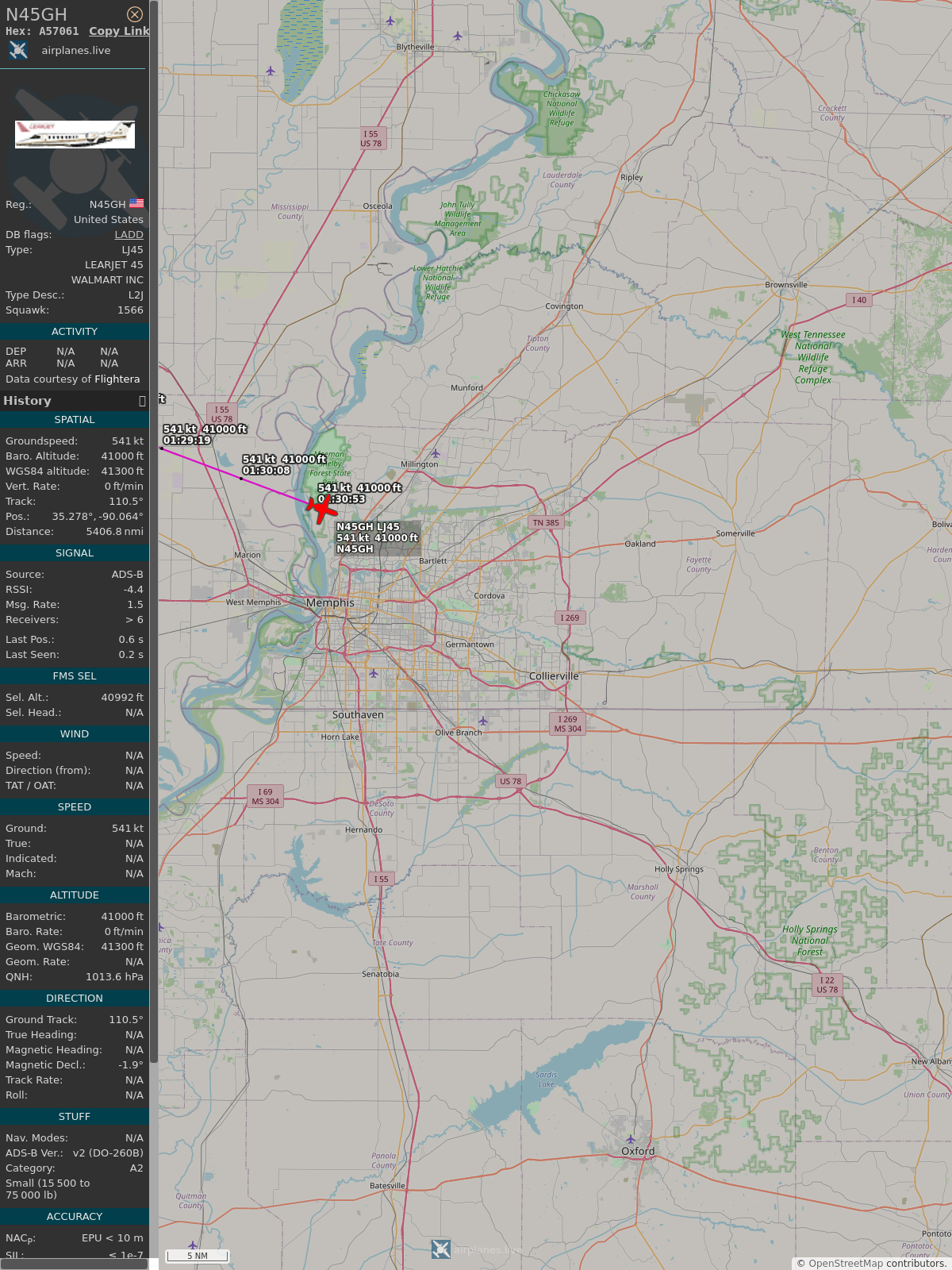Click the airport icon near Olive Branch
This screenshot has width=952, height=1270.
pyautogui.click(x=483, y=721)
